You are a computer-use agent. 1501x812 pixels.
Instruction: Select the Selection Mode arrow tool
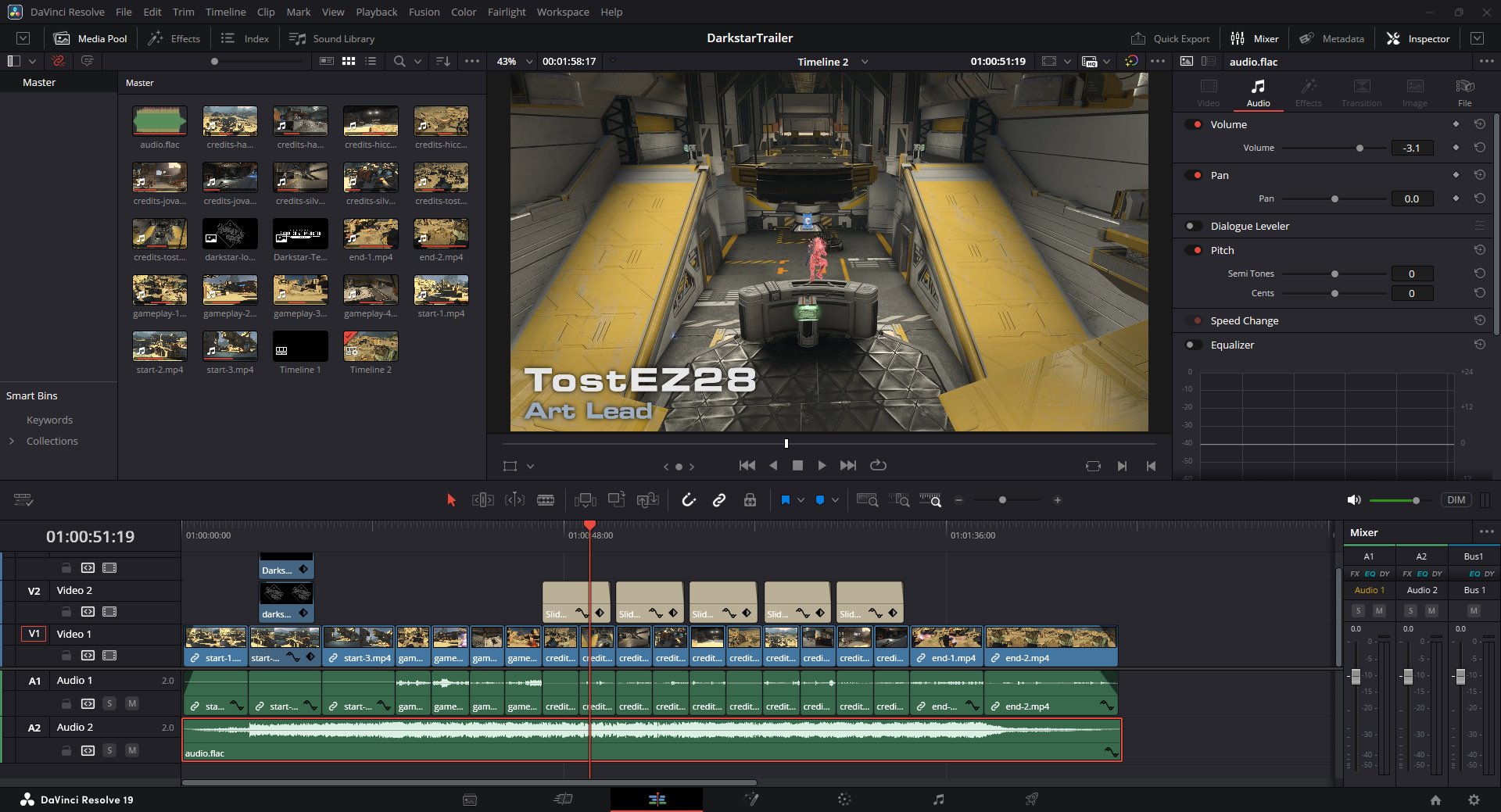pos(451,500)
